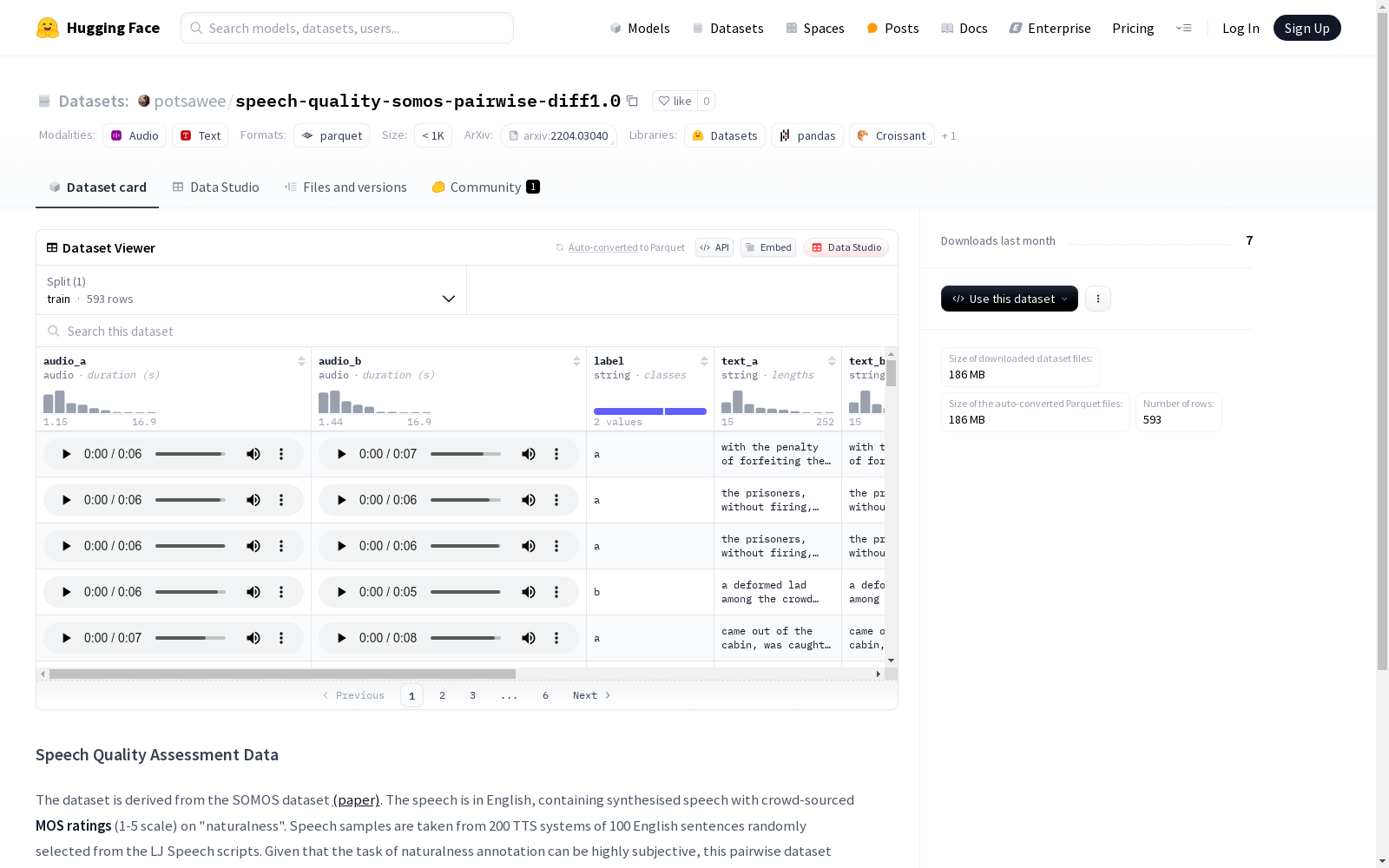Screen dimensions: 1389x868
Task: Play audio_b in the "a deformed lad" row
Action: [341, 592]
